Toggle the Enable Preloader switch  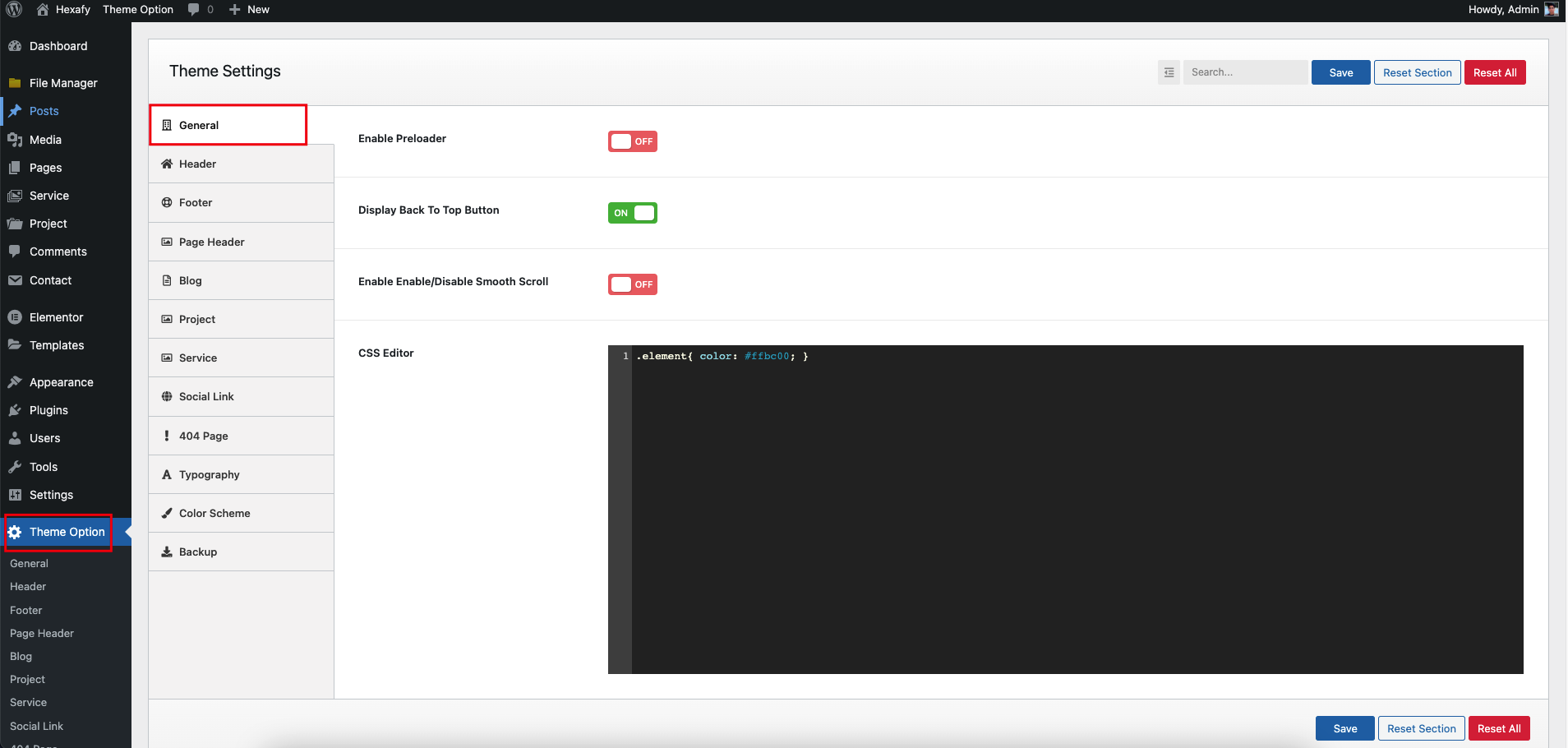coord(633,141)
